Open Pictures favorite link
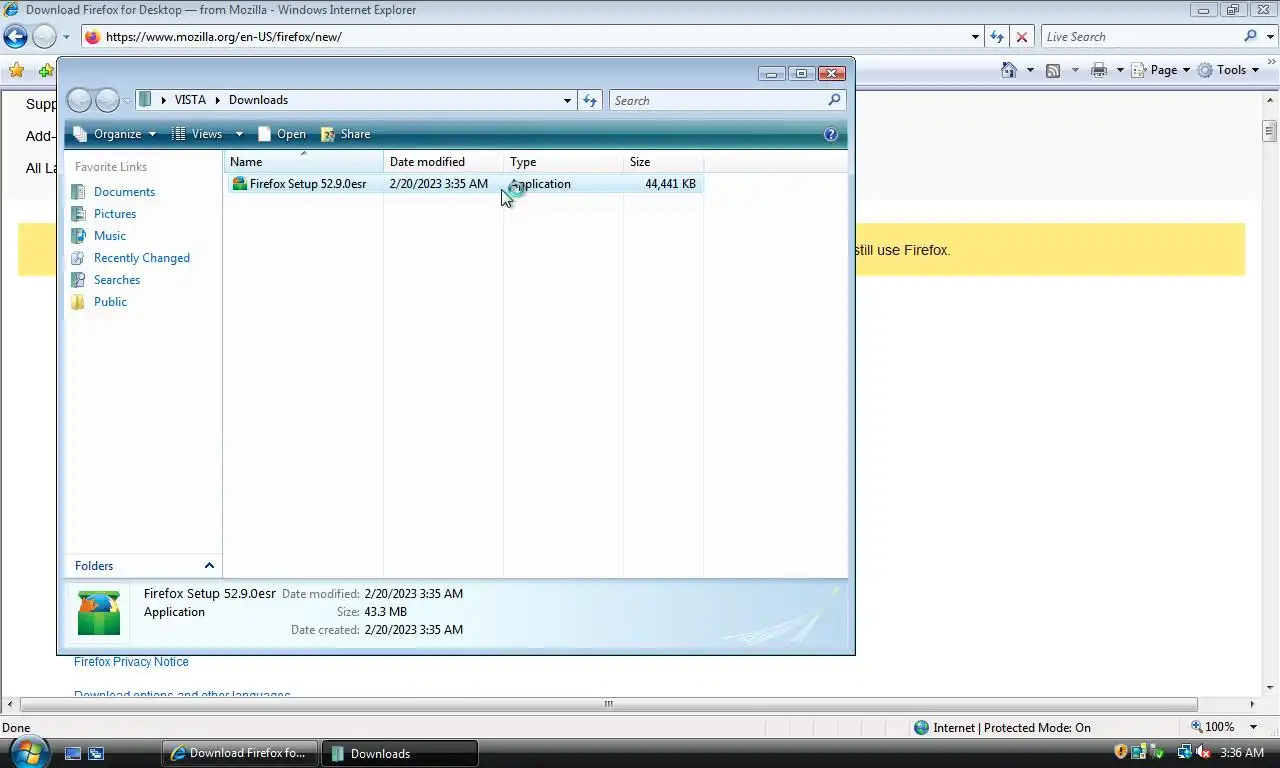 click(115, 214)
